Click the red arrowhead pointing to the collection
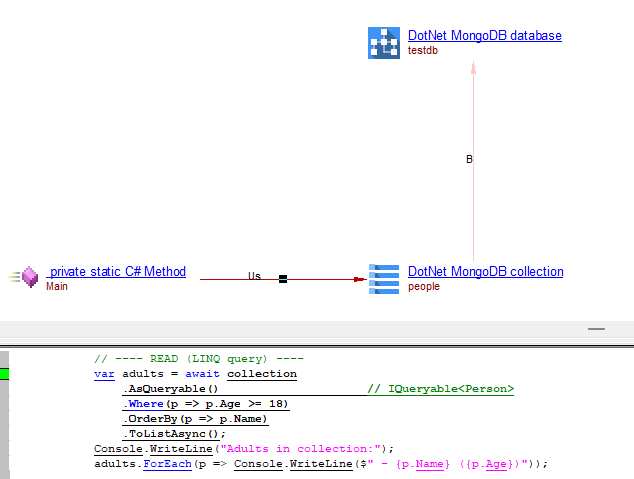634x479 pixels. pos(360,279)
